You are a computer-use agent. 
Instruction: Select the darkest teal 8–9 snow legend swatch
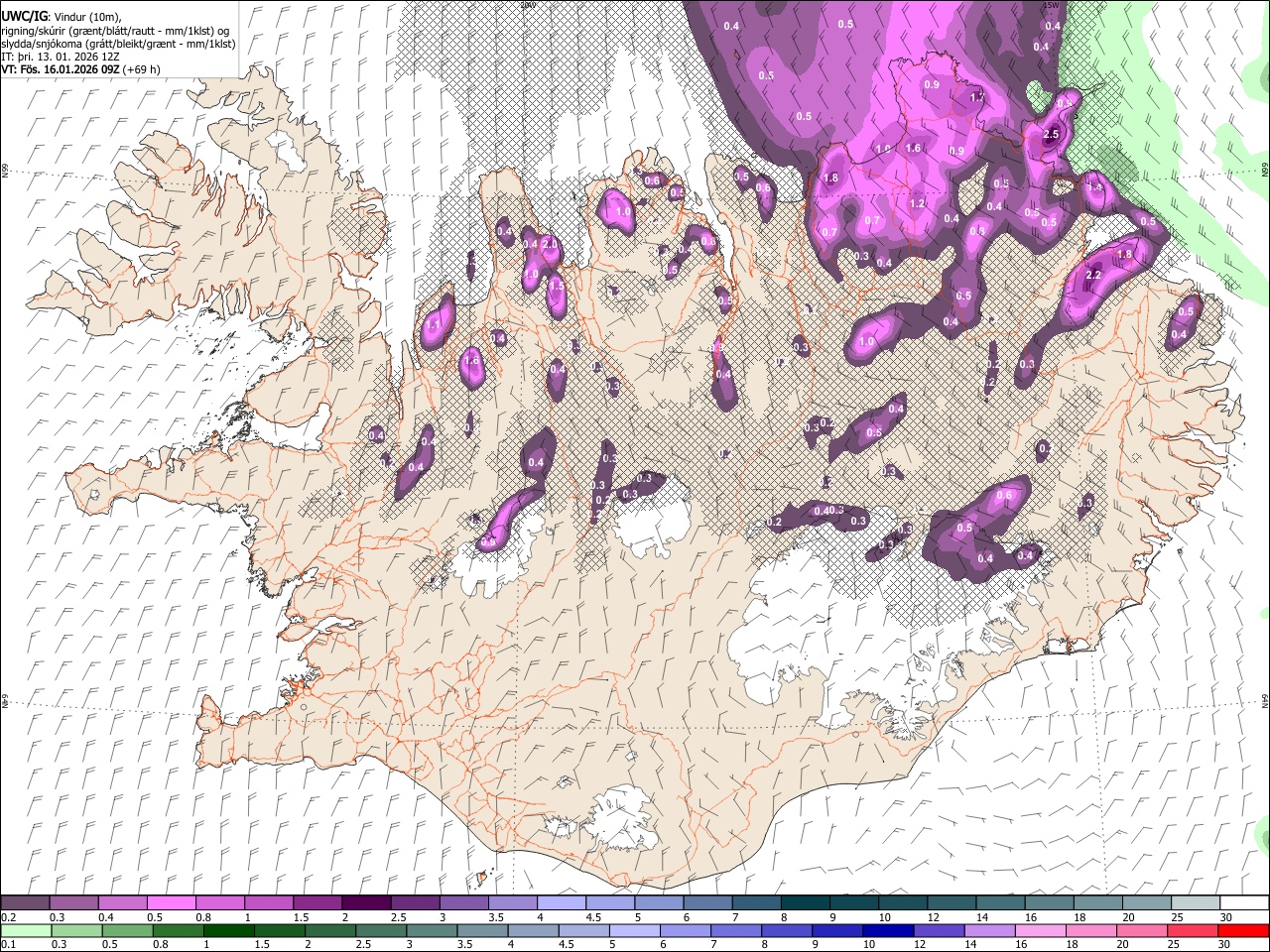pyautogui.click(x=805, y=902)
